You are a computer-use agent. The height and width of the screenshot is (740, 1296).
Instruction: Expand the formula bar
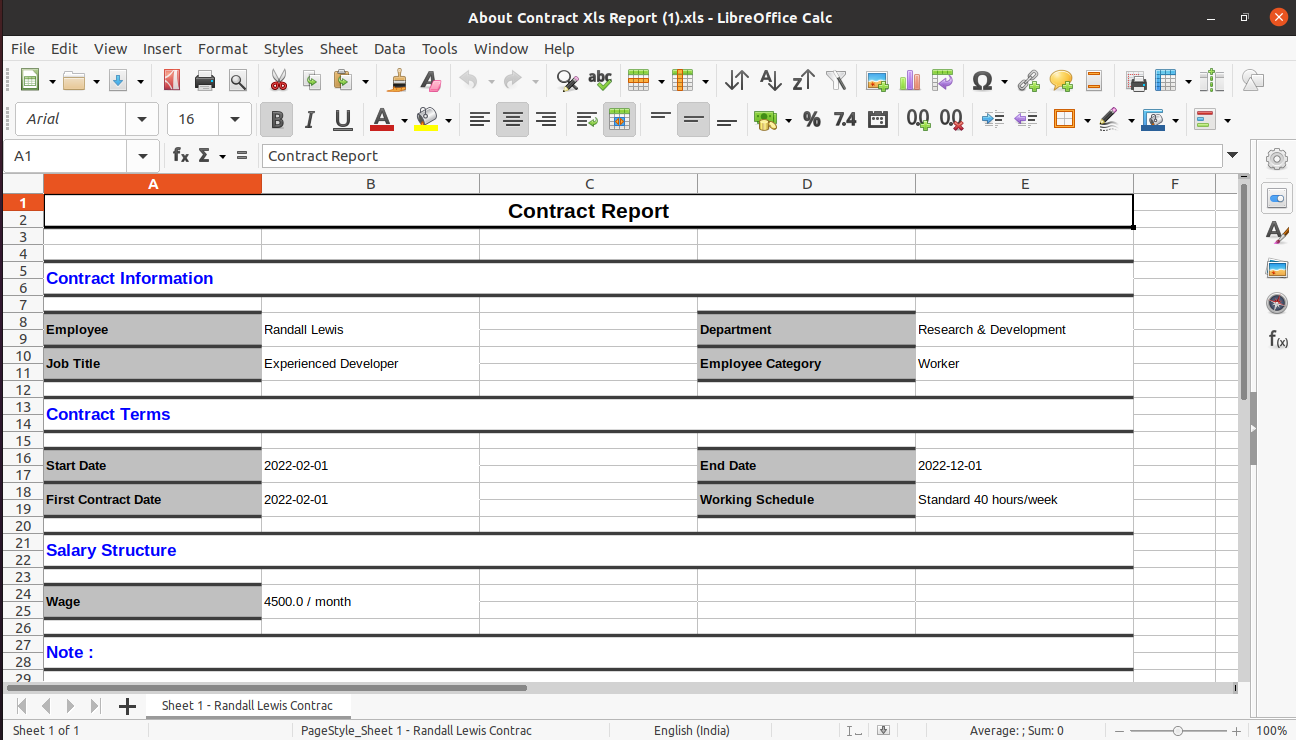pyautogui.click(x=1233, y=155)
